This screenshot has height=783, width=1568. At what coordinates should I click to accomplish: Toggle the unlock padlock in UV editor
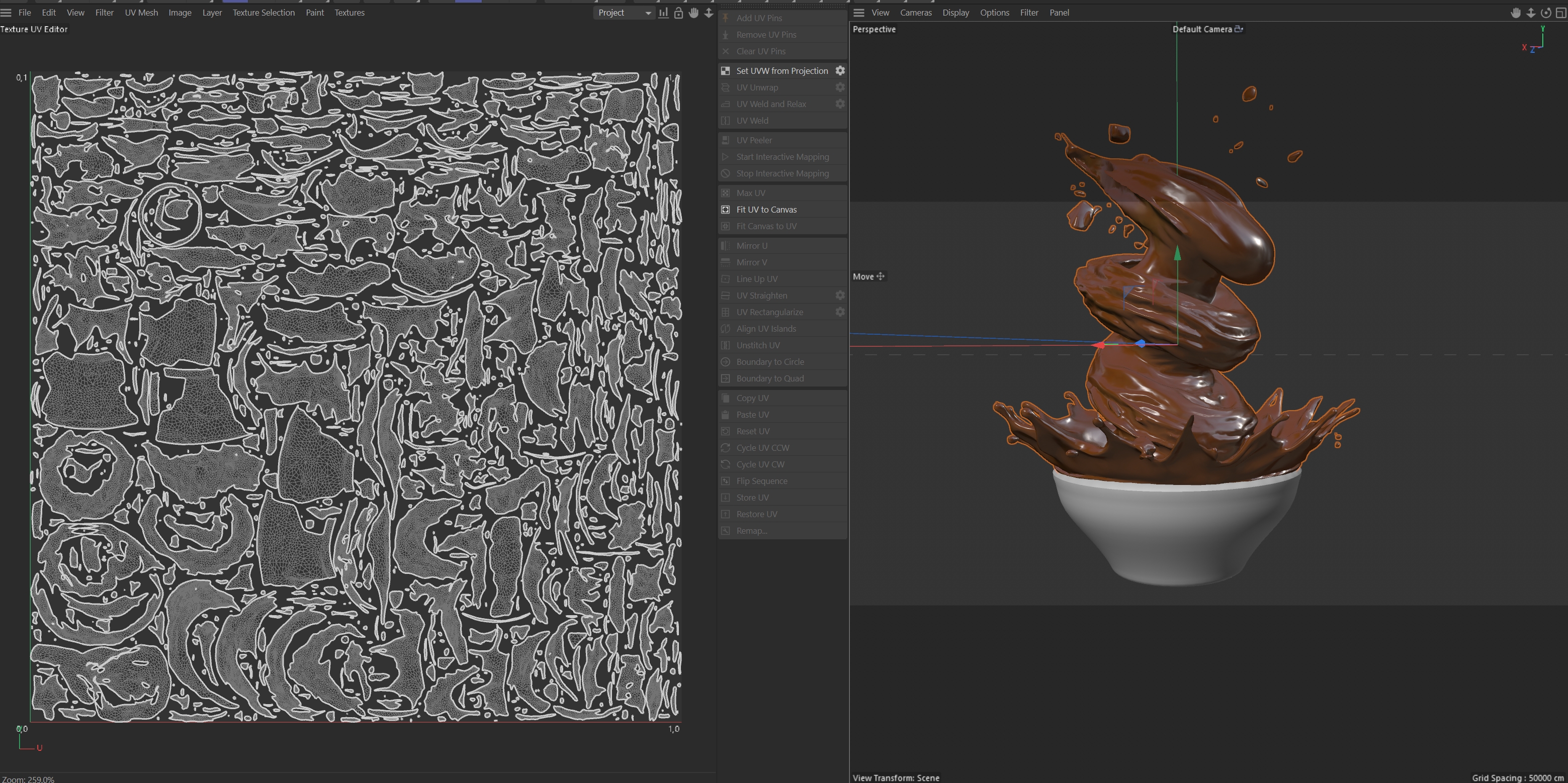(x=678, y=13)
